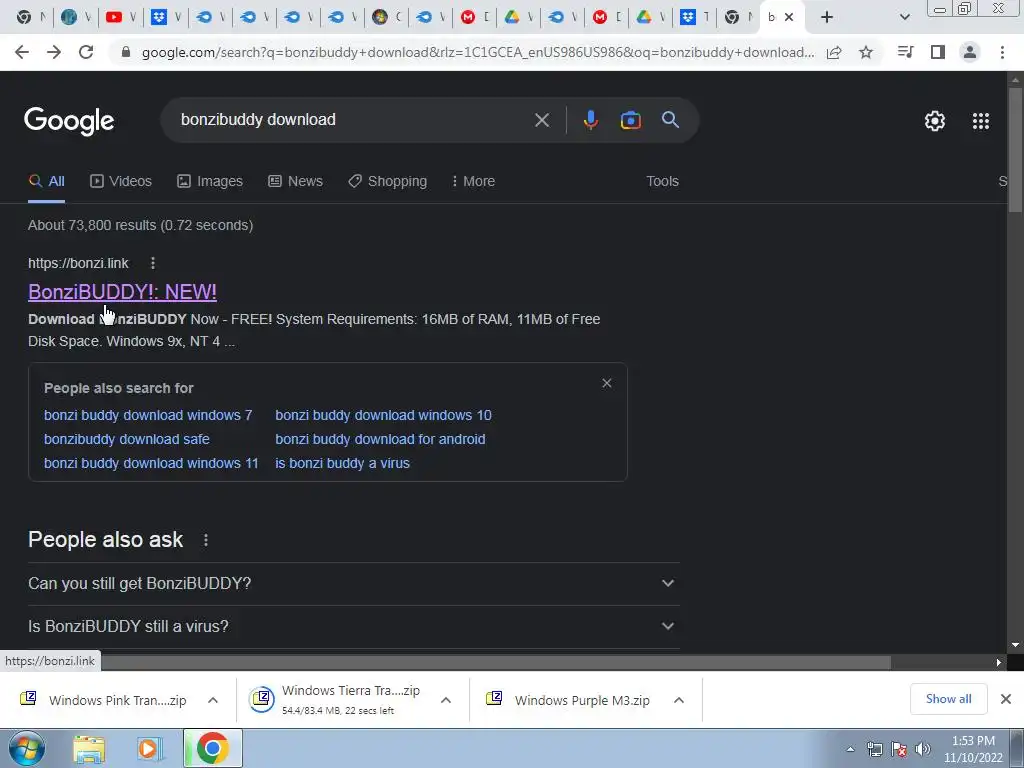Viewport: 1024px width, 768px height.
Task: Click the page vertical scrollbar
Action: pos(1015,149)
